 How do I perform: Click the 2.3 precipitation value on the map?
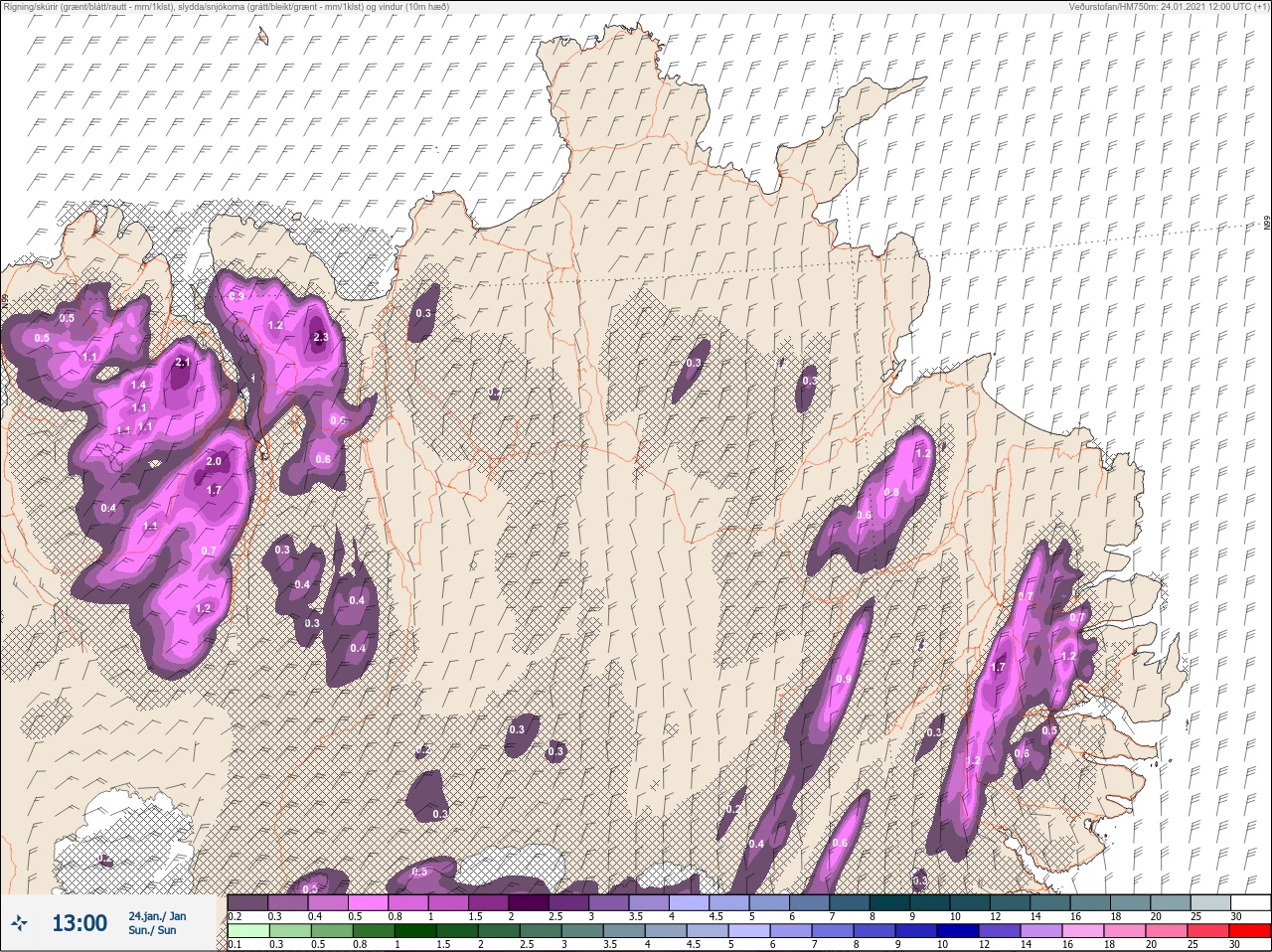coord(321,338)
